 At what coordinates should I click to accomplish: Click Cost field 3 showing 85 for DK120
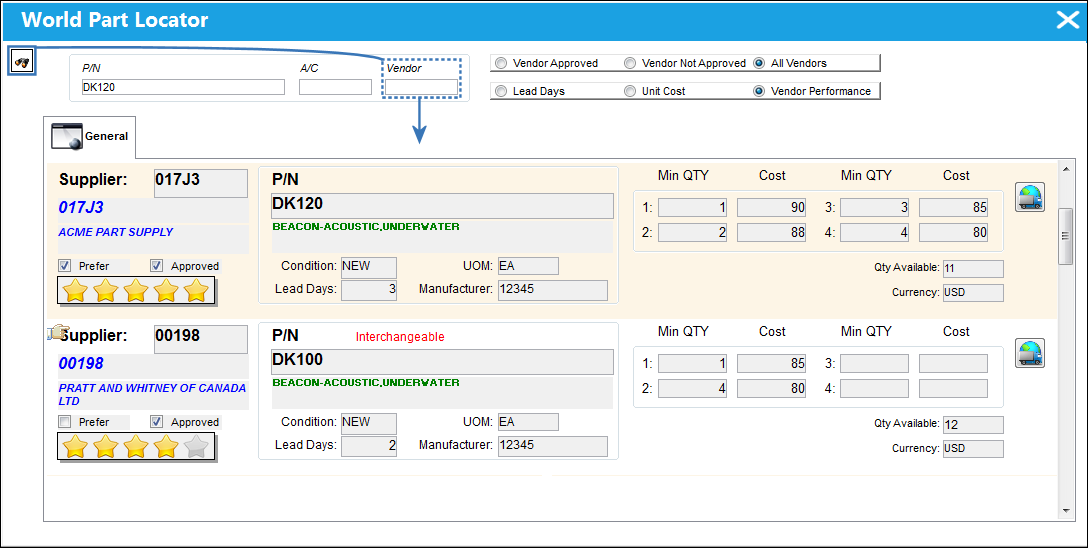[x=953, y=207]
